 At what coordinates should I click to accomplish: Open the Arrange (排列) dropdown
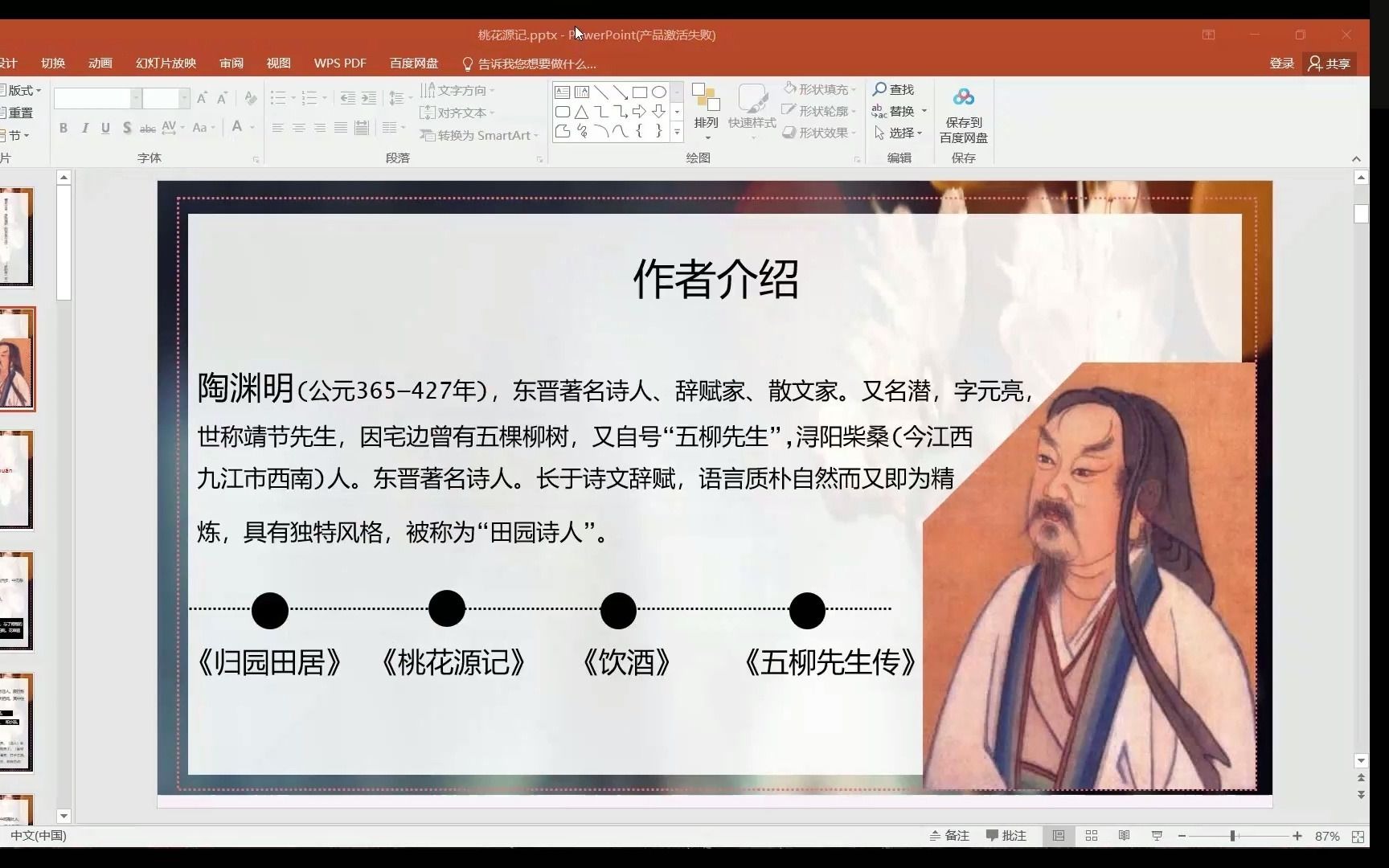pos(706,113)
